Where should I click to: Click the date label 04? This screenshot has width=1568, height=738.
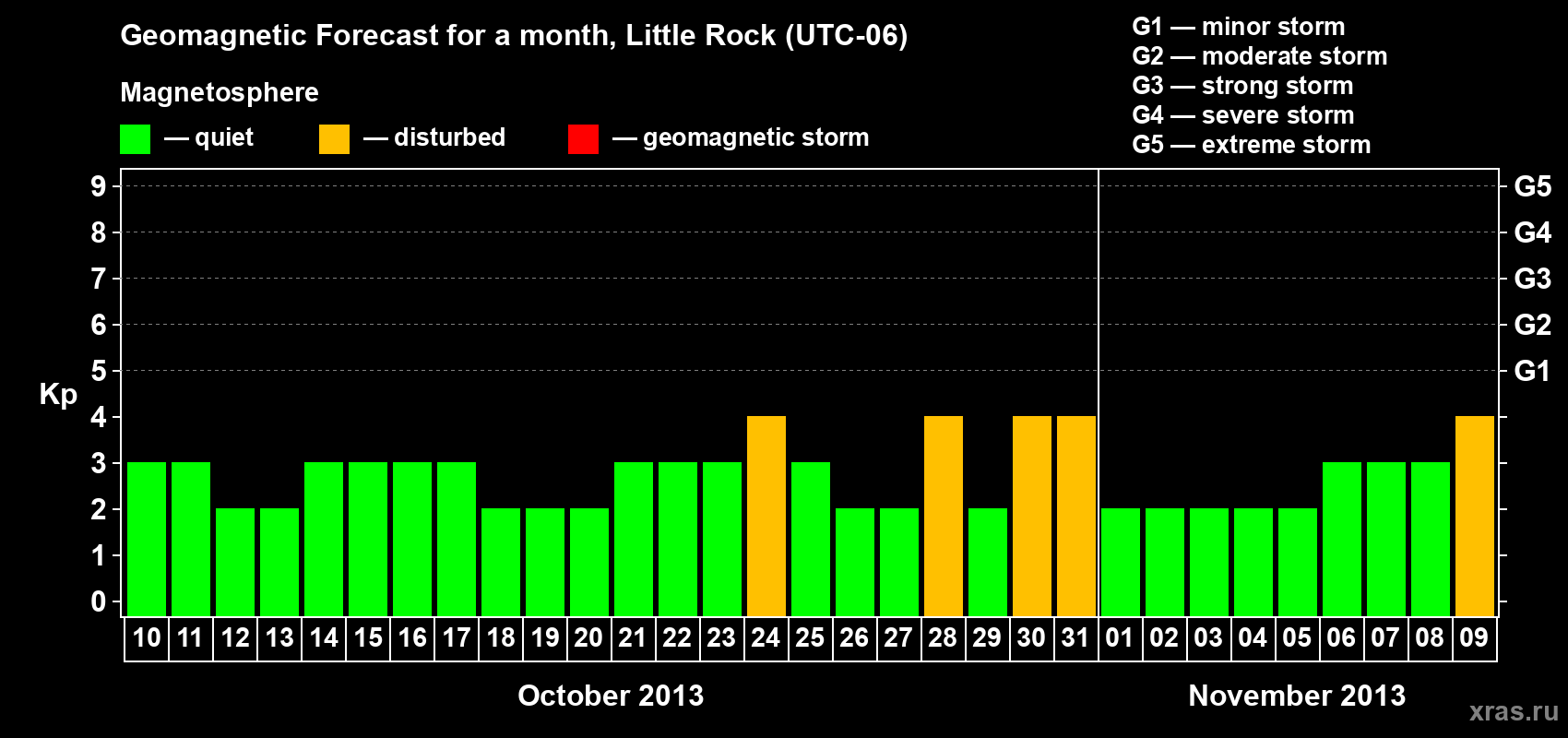pos(1253,637)
